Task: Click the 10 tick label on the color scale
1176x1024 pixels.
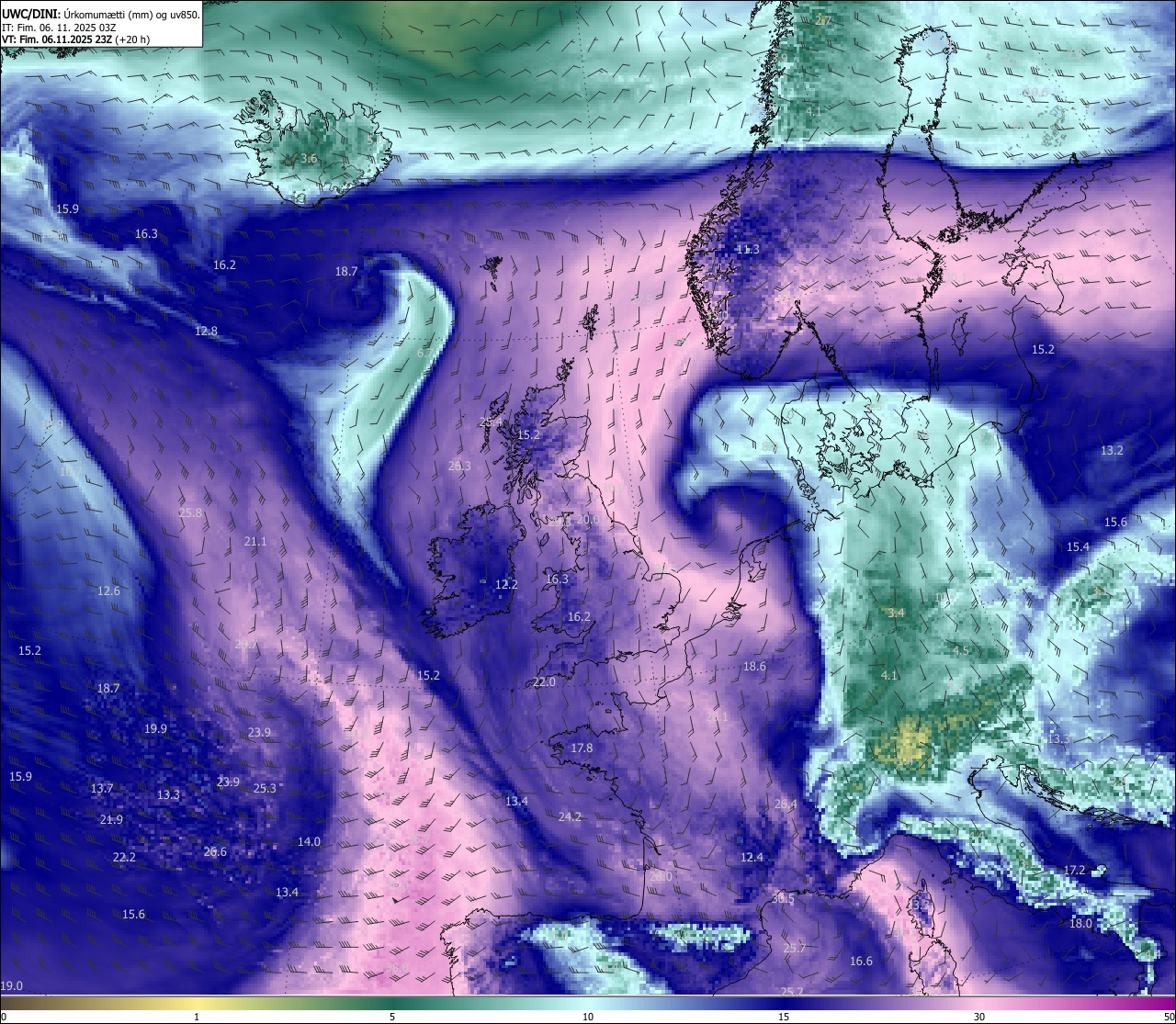Action: pyautogui.click(x=588, y=1017)
